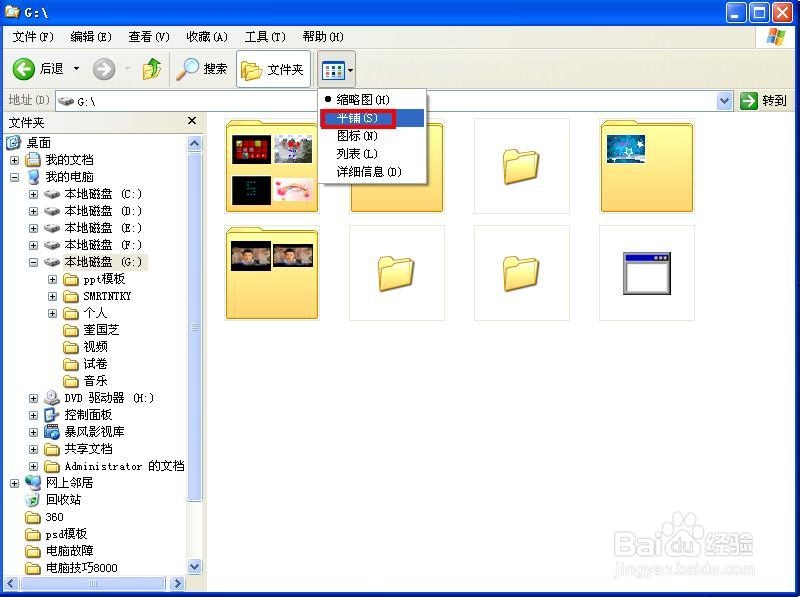Image resolution: width=800 pixels, height=597 pixels.
Task: Collapse 我的电脑 tree node
Action: tap(14, 178)
